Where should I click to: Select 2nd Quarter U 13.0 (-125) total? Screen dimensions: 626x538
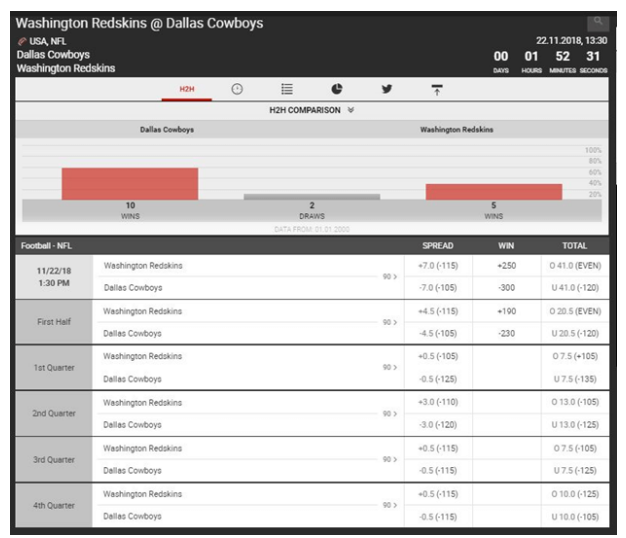[x=575, y=425]
